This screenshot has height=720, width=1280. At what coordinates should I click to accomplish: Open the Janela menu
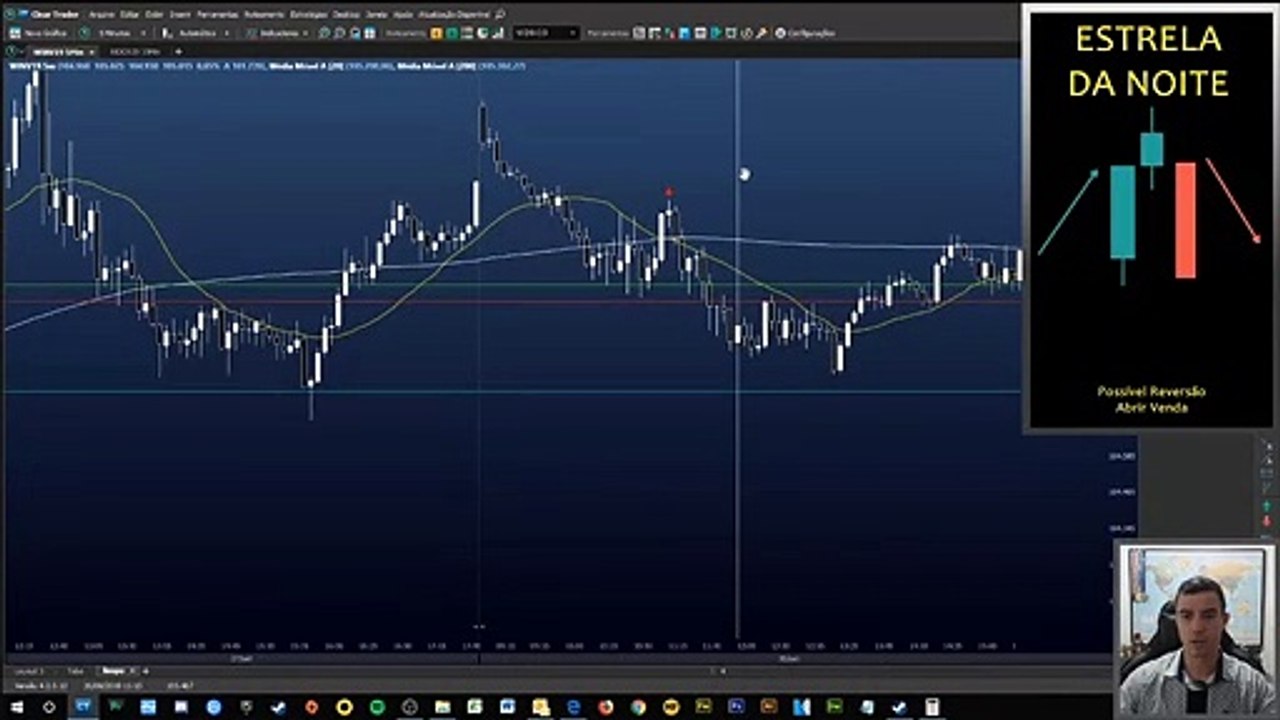376,15
